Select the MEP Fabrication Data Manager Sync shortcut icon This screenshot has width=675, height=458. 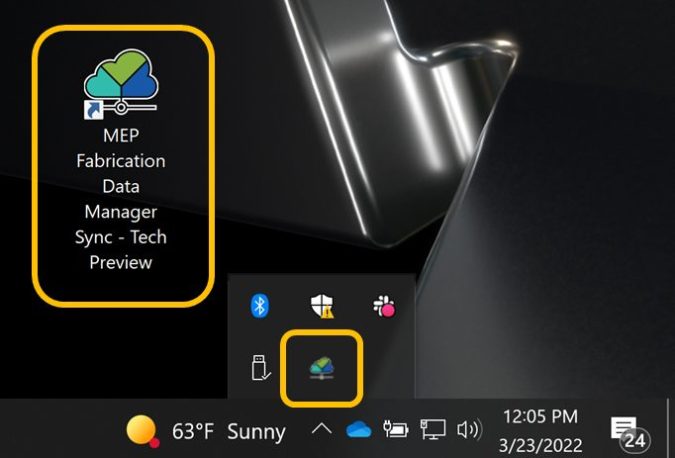pyautogui.click(x=121, y=84)
